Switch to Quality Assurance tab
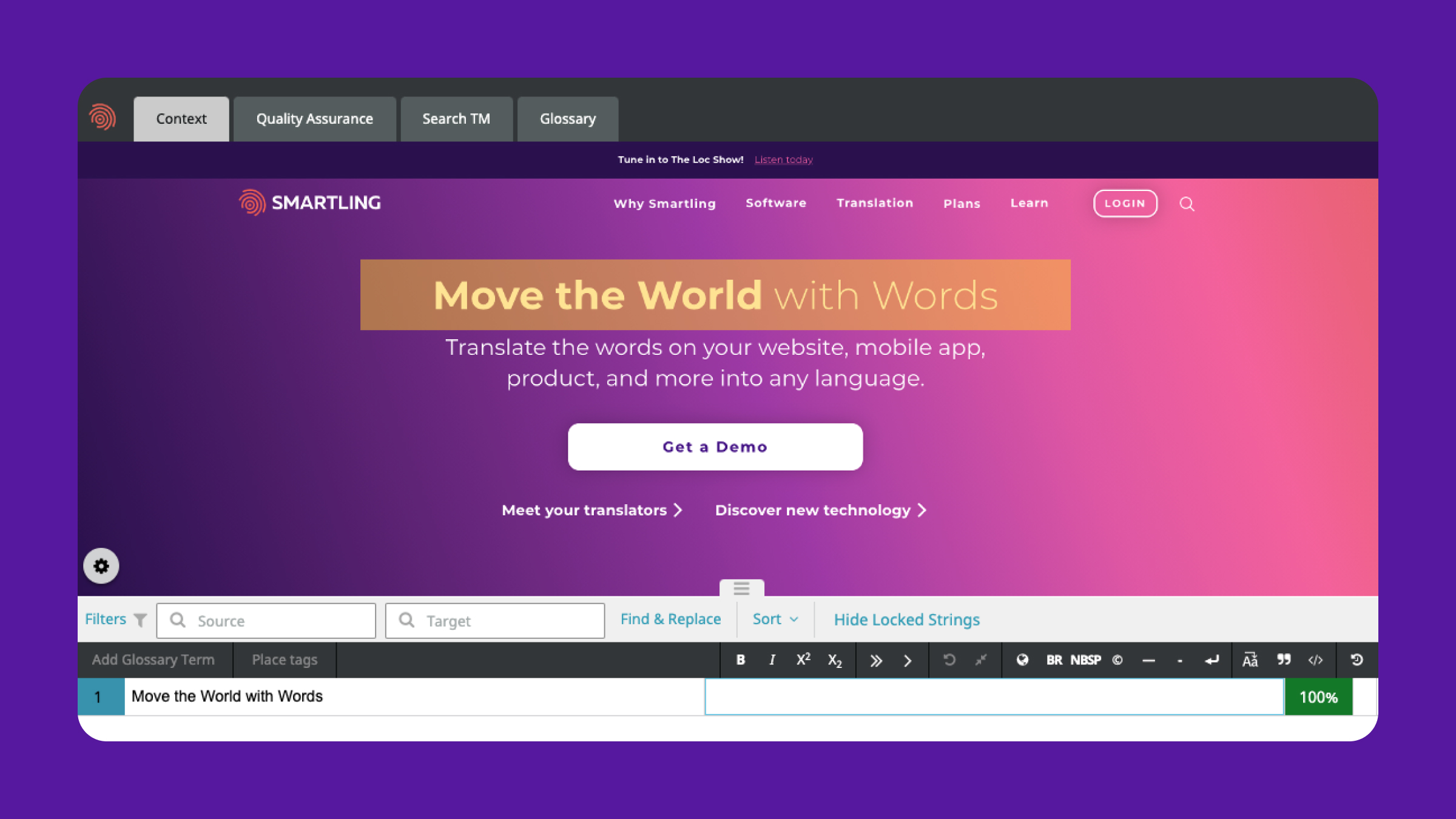Screen dimensions: 1456x819 pyautogui.click(x=314, y=118)
